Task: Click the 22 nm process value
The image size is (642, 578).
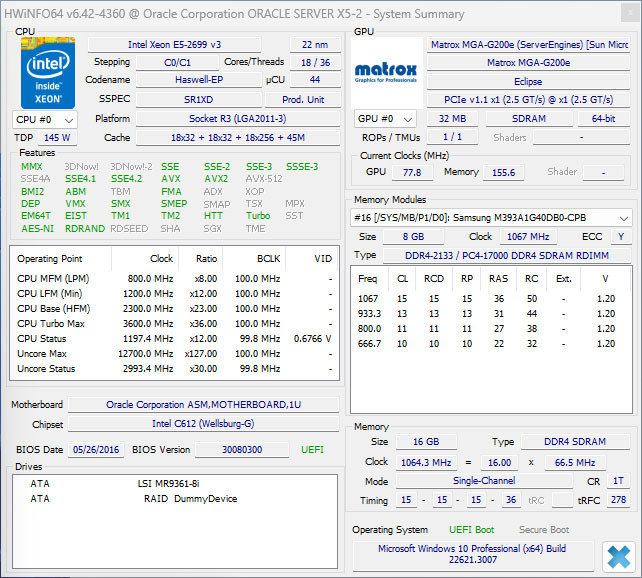Action: pos(315,44)
